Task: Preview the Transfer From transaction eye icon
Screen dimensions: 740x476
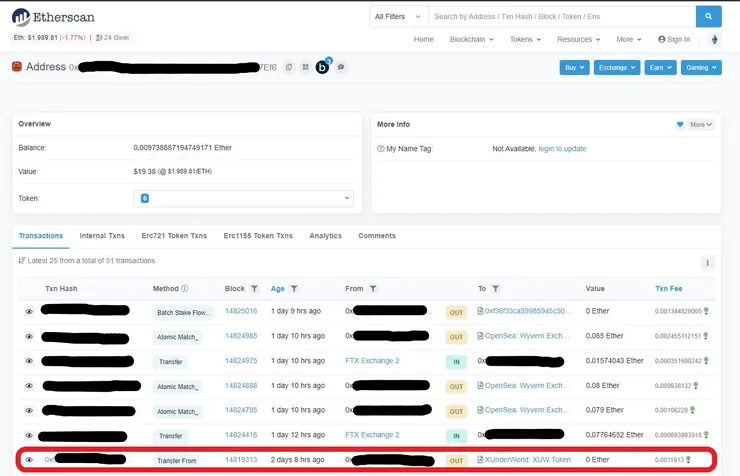Action: point(29,460)
